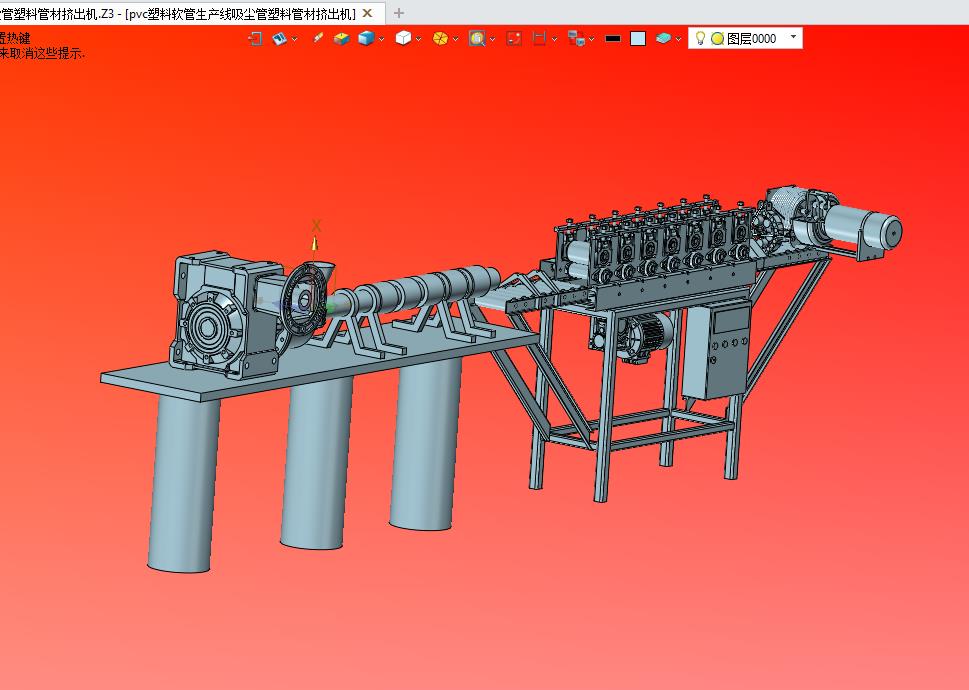Click the orange pie-shaped icon
The width and height of the screenshot is (969, 690).
(440, 38)
